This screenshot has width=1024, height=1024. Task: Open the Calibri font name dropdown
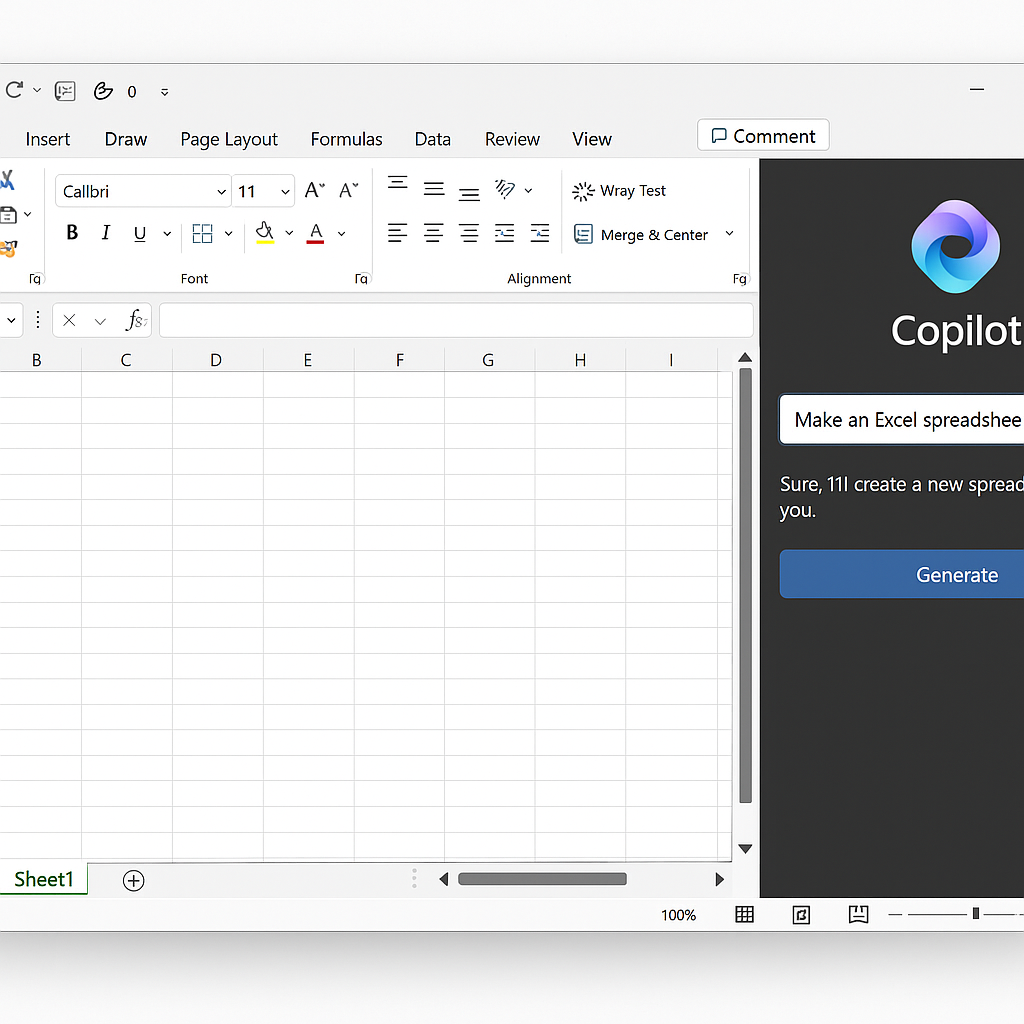[221, 192]
